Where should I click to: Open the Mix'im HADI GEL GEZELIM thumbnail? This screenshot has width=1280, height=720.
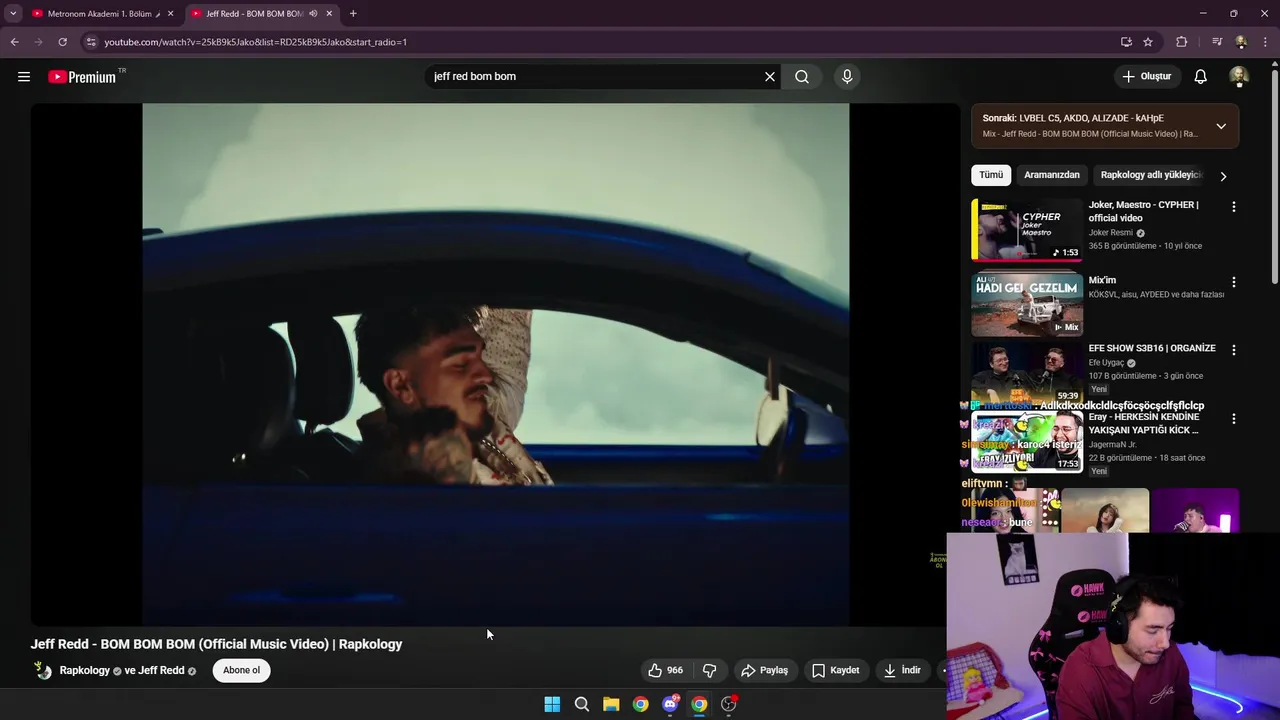point(1027,305)
